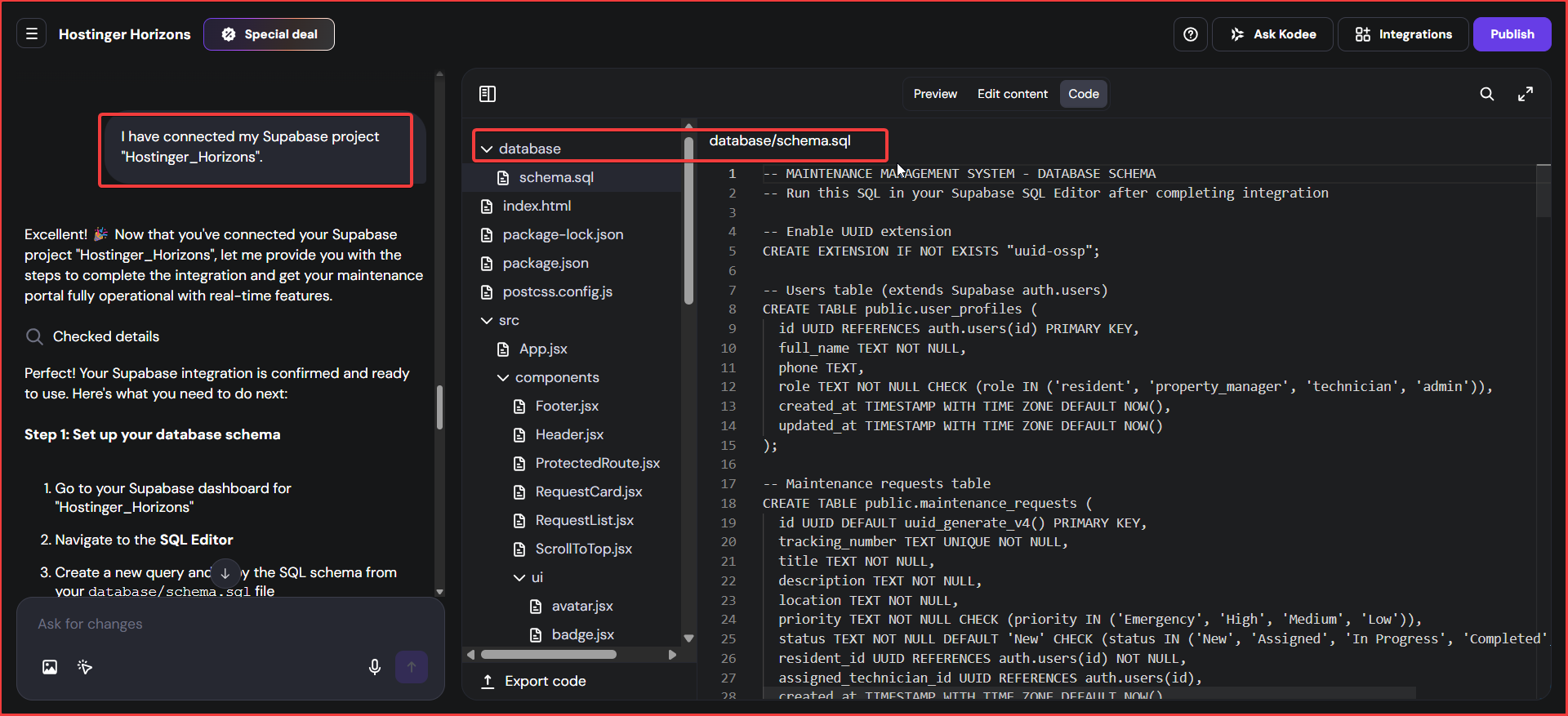Click chat scrollbar down arrow

439,592
